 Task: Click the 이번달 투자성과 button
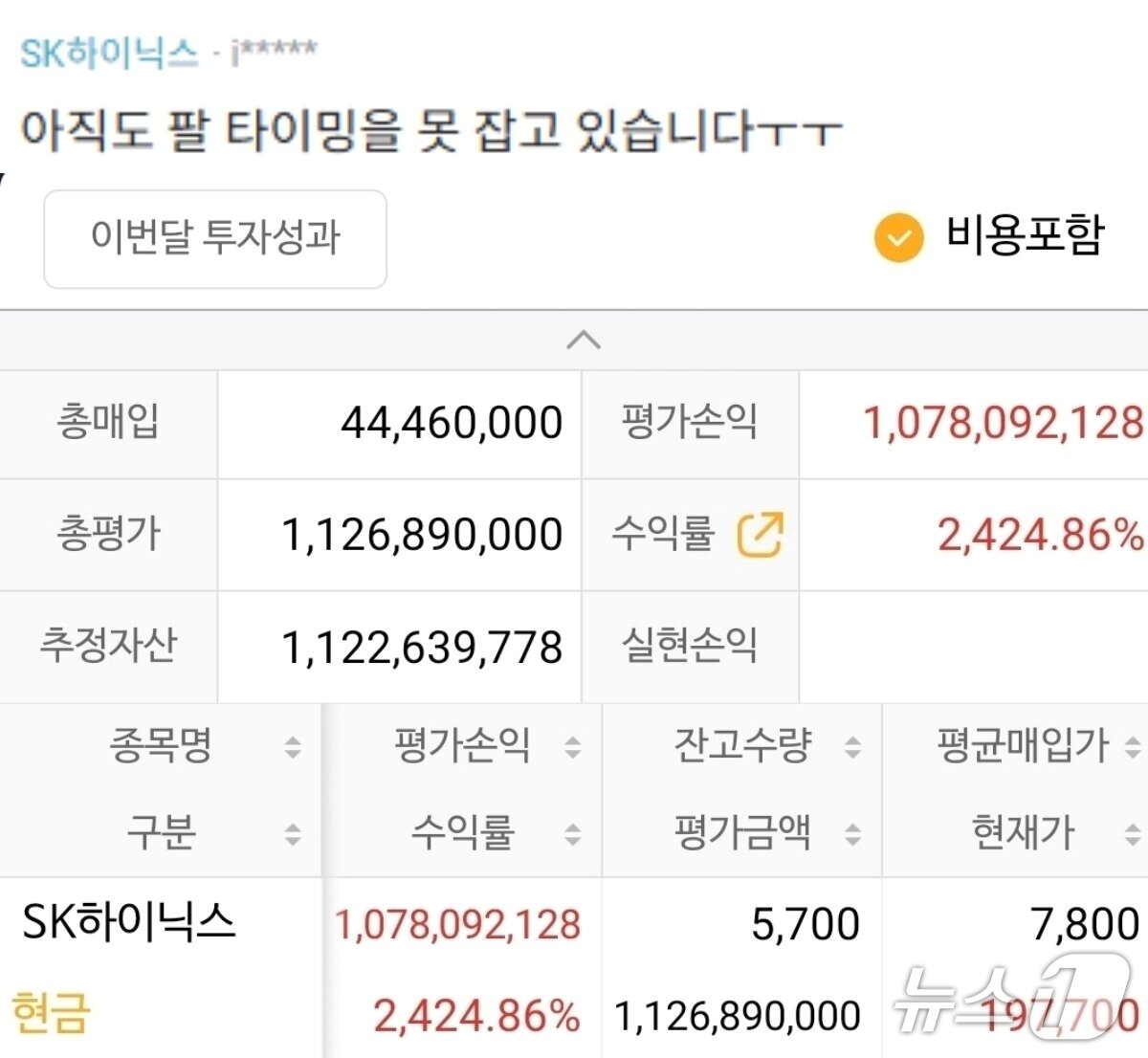pyautogui.click(x=214, y=239)
